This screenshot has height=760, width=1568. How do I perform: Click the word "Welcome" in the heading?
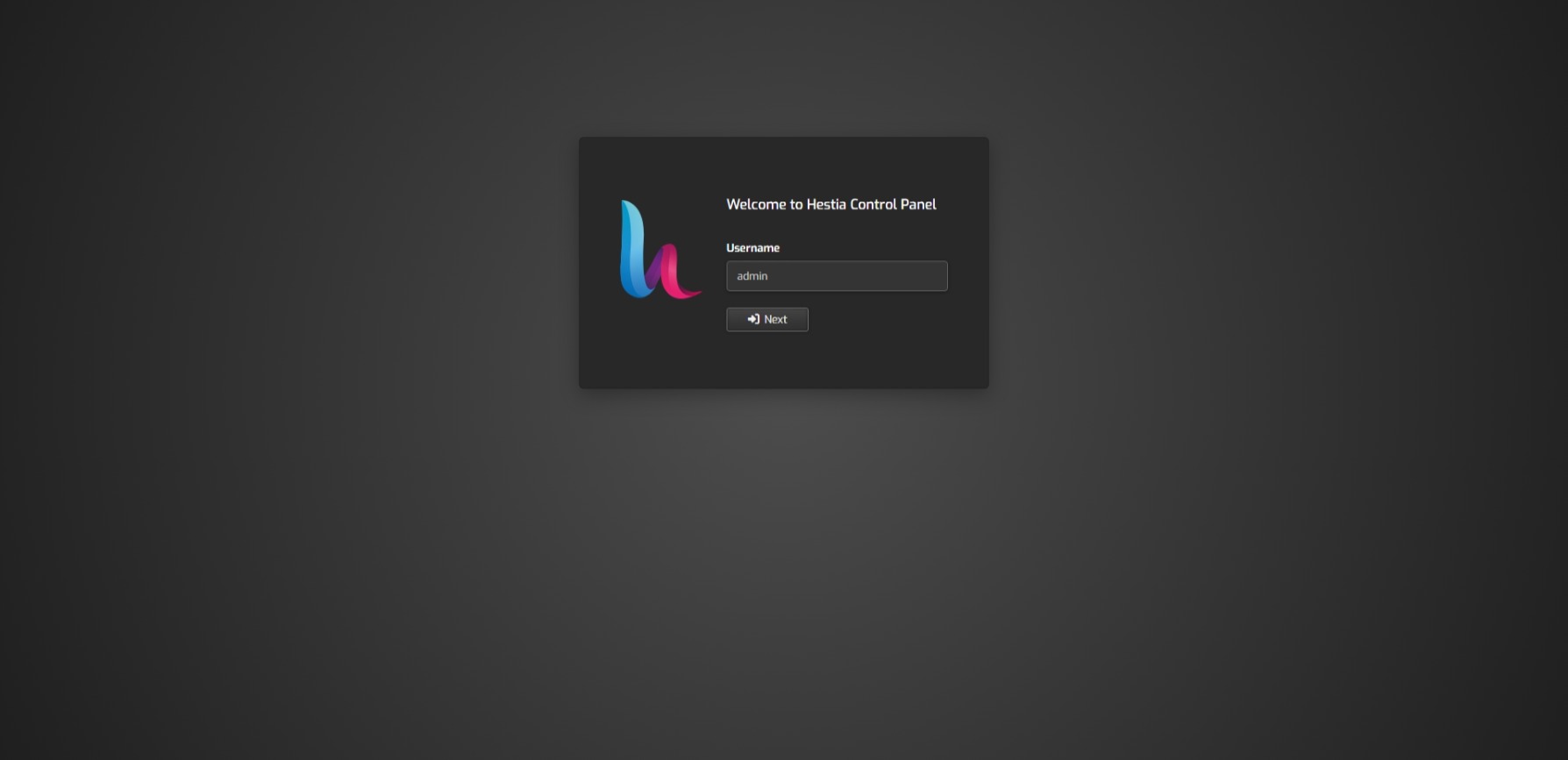(756, 204)
